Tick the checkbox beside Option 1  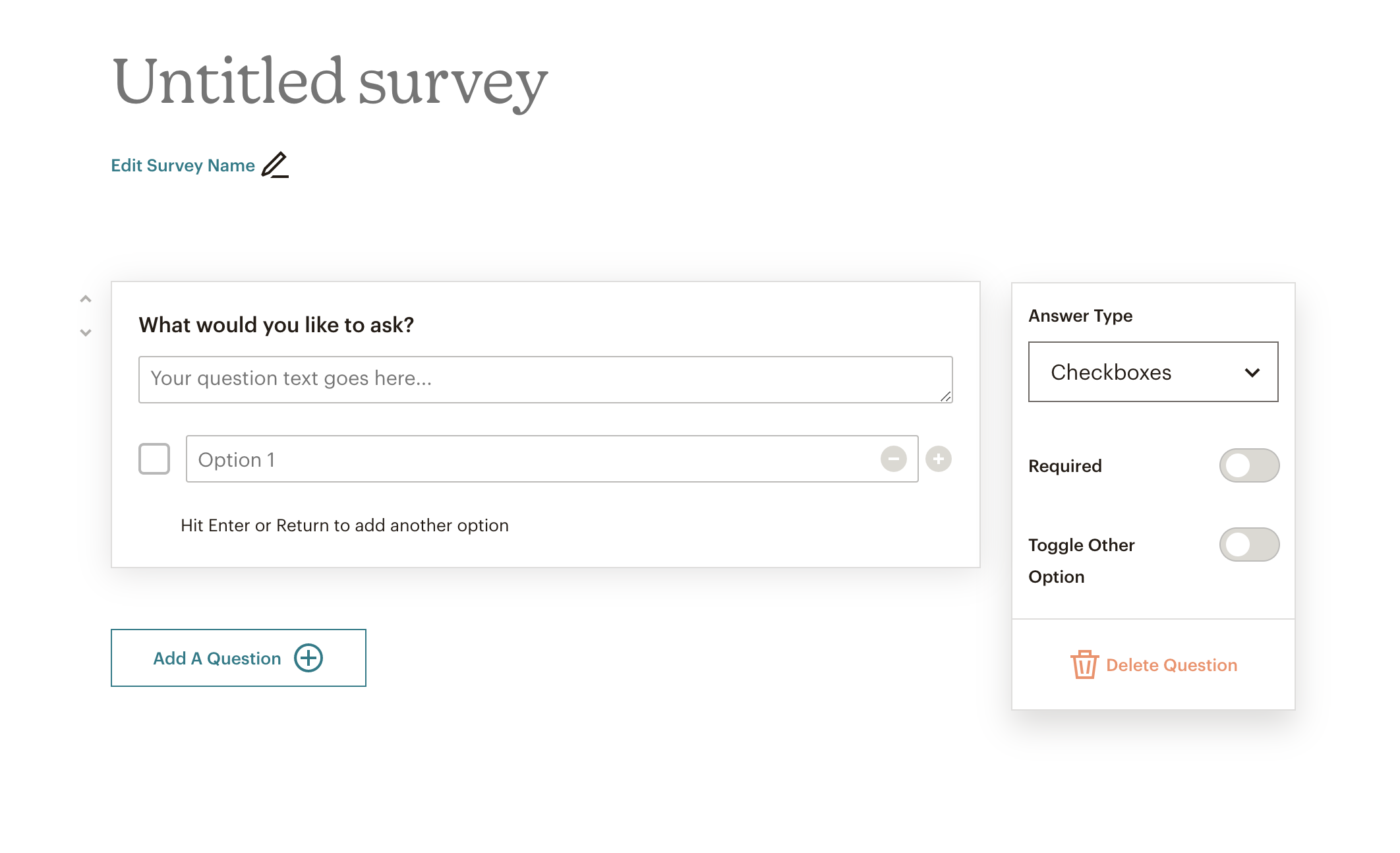pyautogui.click(x=154, y=459)
